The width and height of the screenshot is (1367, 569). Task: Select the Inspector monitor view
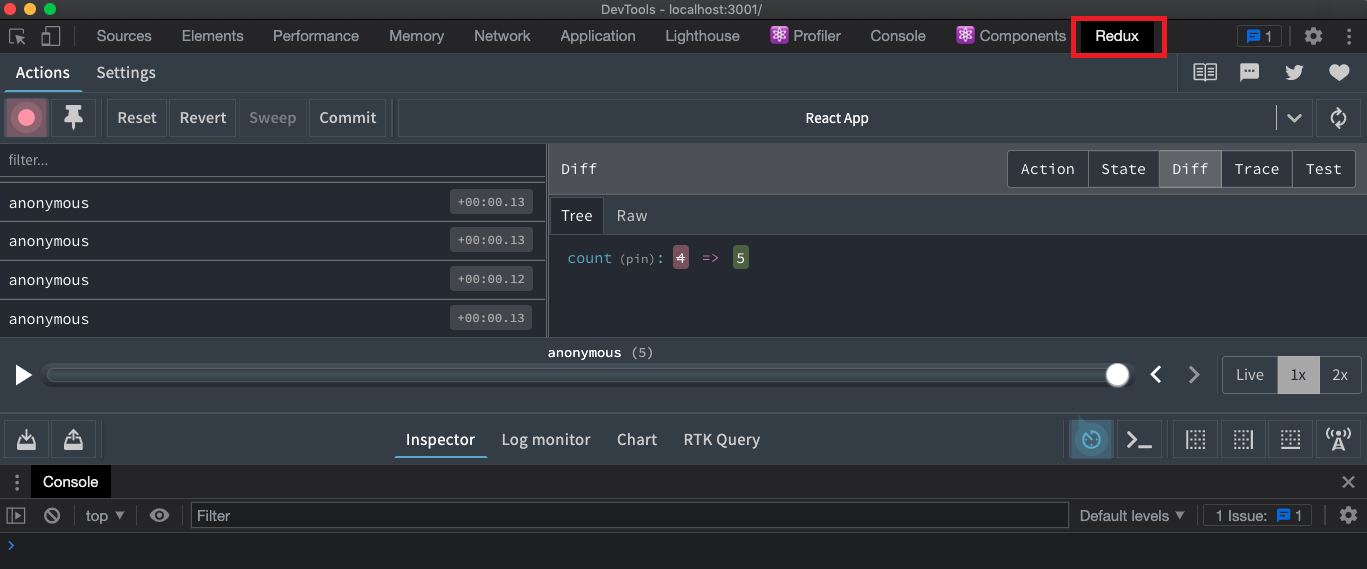click(440, 440)
